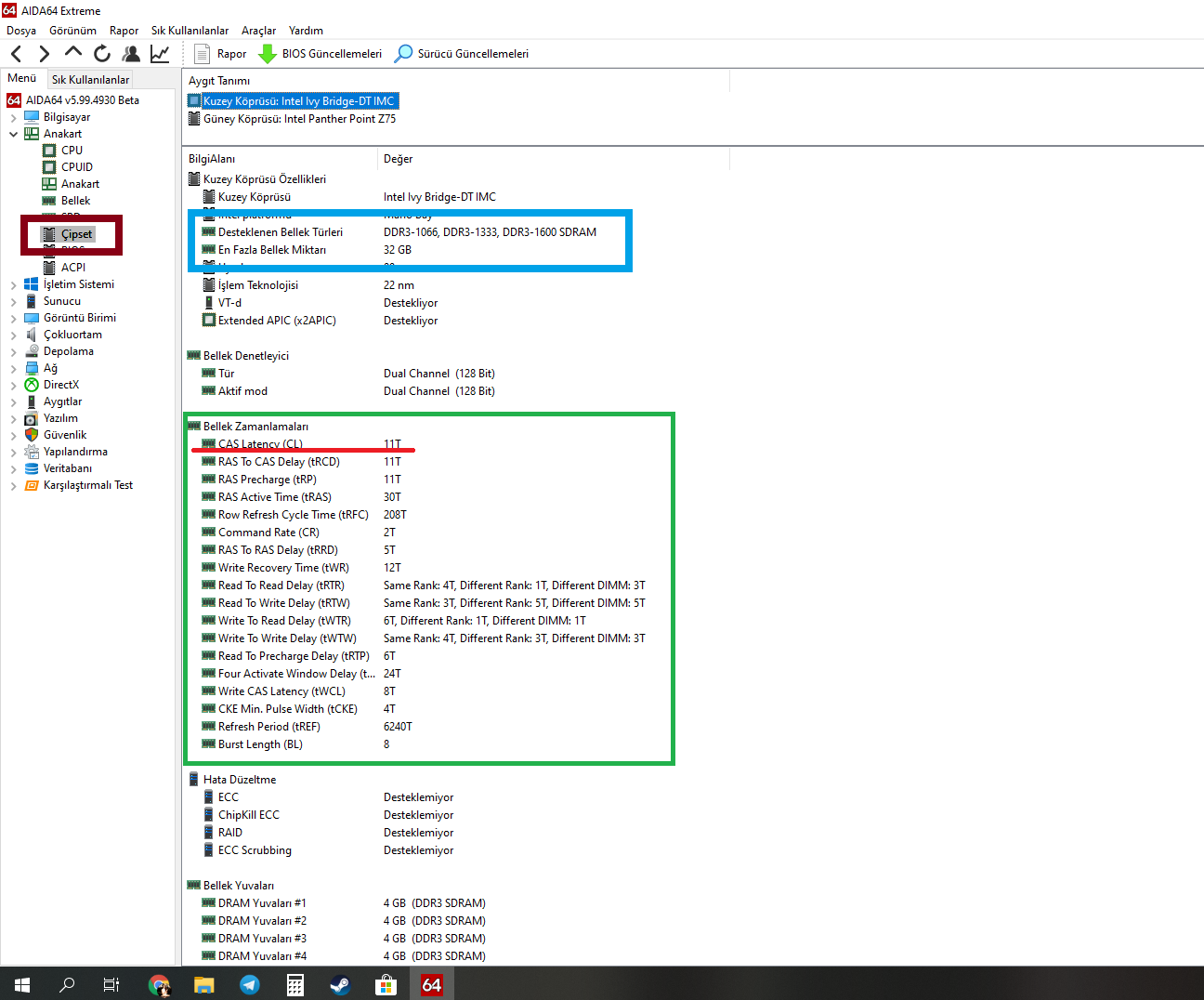Open Telegram from the taskbar
Screen dimensions: 1204x1000
coord(250,984)
